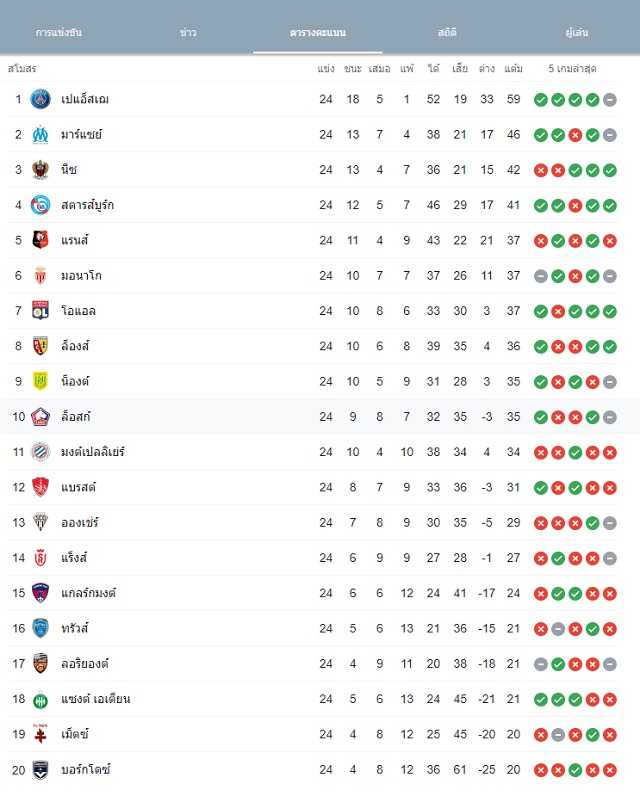640x796 pixels.
Task: Click the Metz club crest icon
Action: tap(40, 734)
